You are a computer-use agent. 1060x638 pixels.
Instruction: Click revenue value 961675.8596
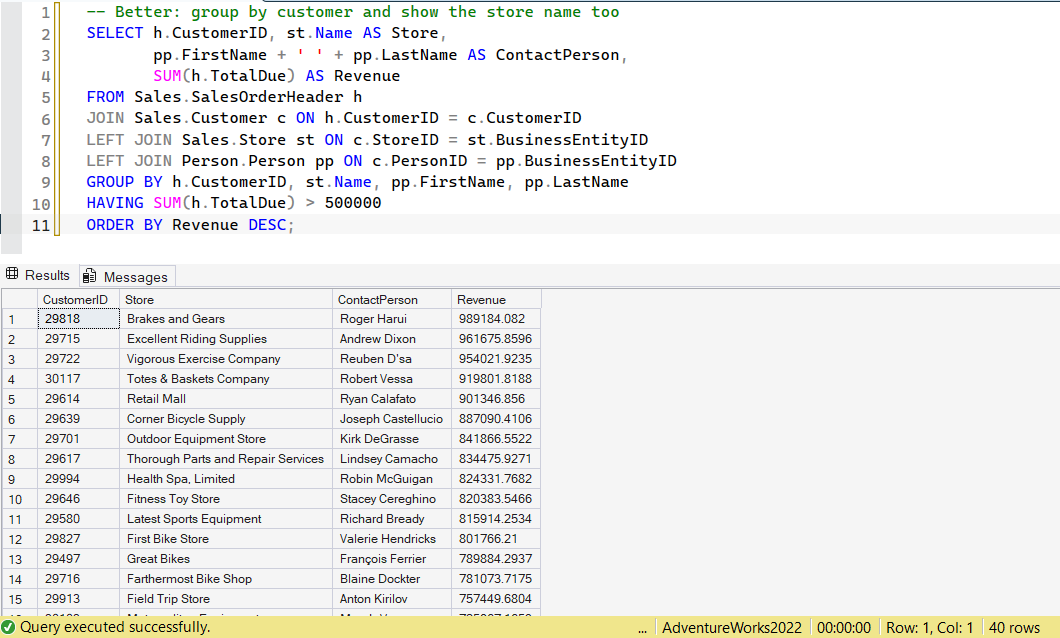coord(496,339)
